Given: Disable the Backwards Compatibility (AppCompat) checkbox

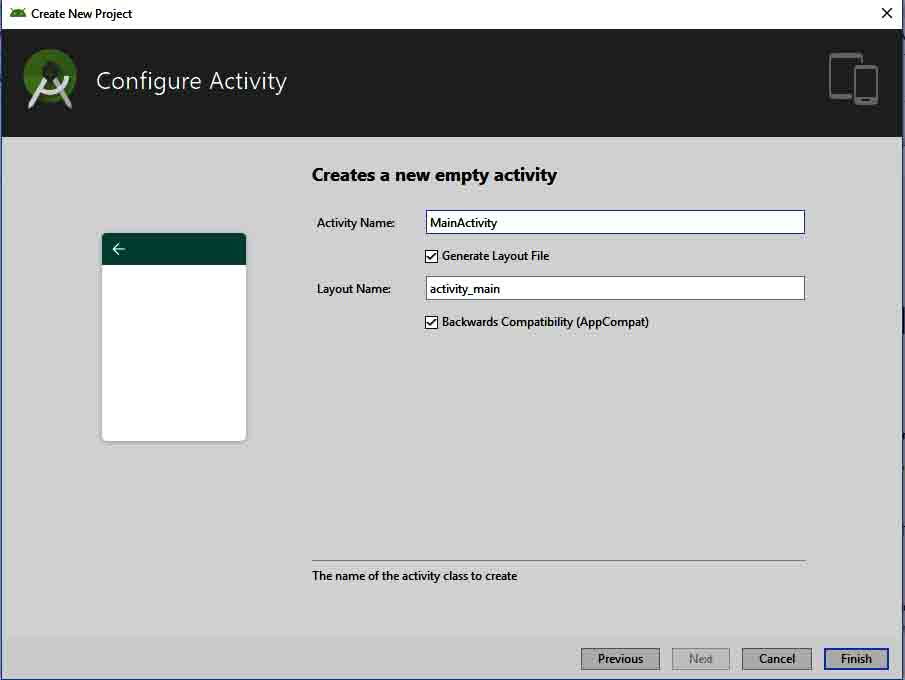Looking at the screenshot, I should click(x=432, y=322).
